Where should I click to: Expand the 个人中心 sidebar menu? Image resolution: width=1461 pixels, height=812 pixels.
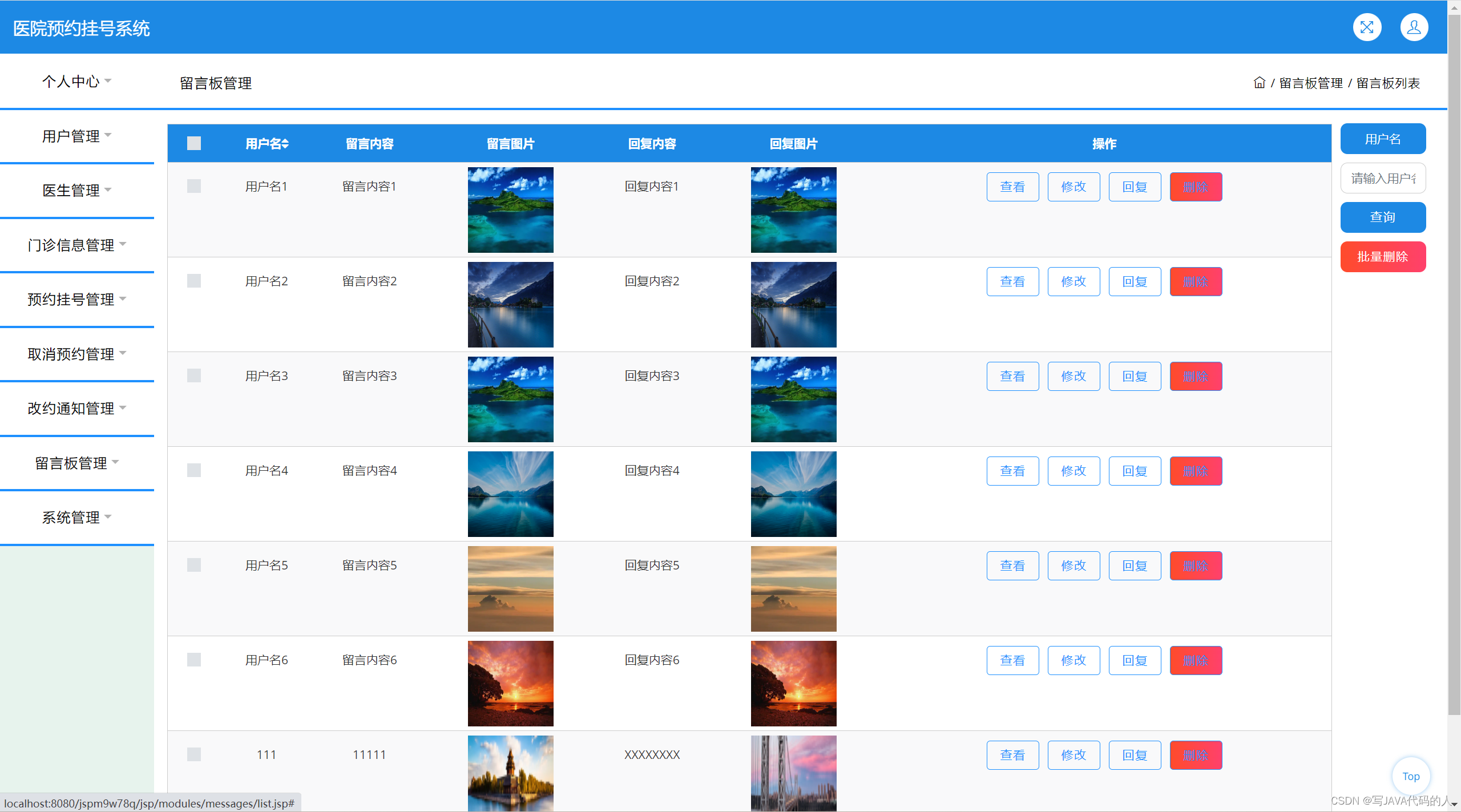77,82
